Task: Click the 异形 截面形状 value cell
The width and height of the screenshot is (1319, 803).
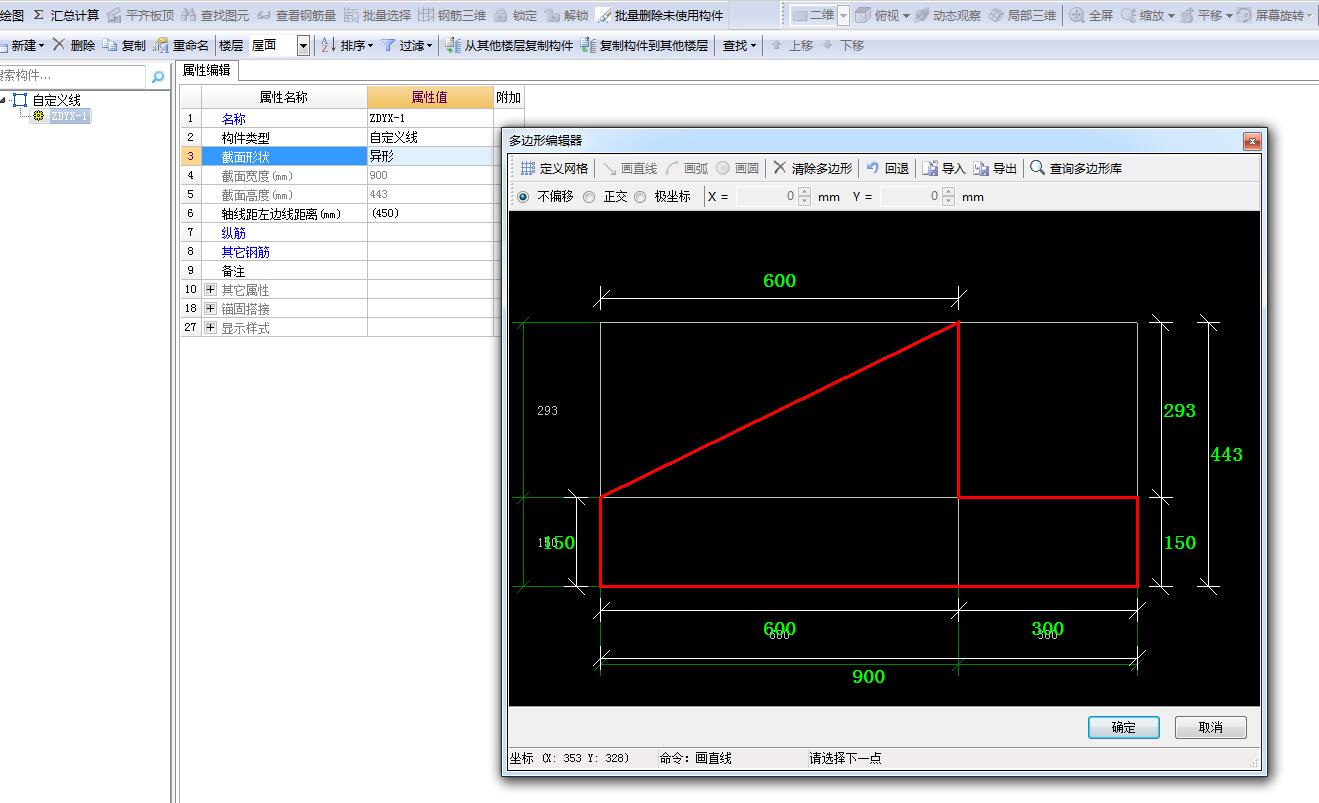Action: point(430,156)
